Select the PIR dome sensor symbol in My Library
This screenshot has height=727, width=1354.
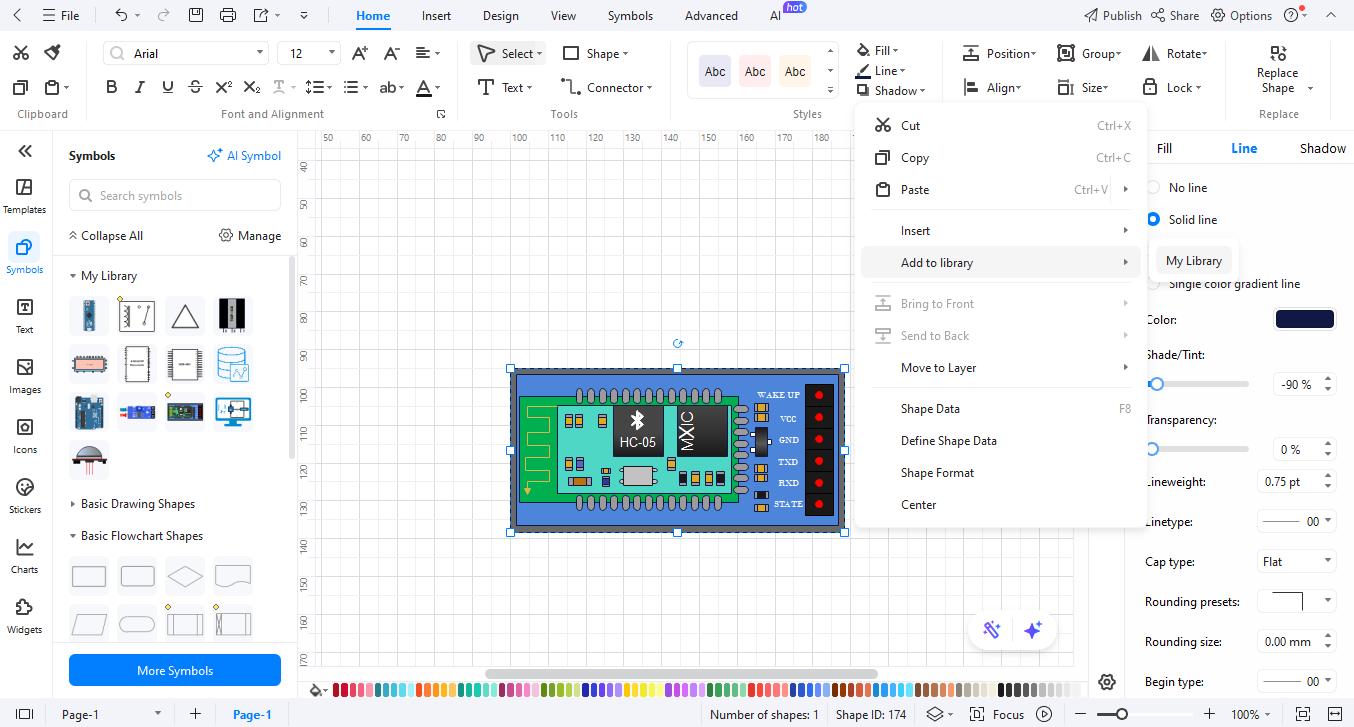(89, 459)
